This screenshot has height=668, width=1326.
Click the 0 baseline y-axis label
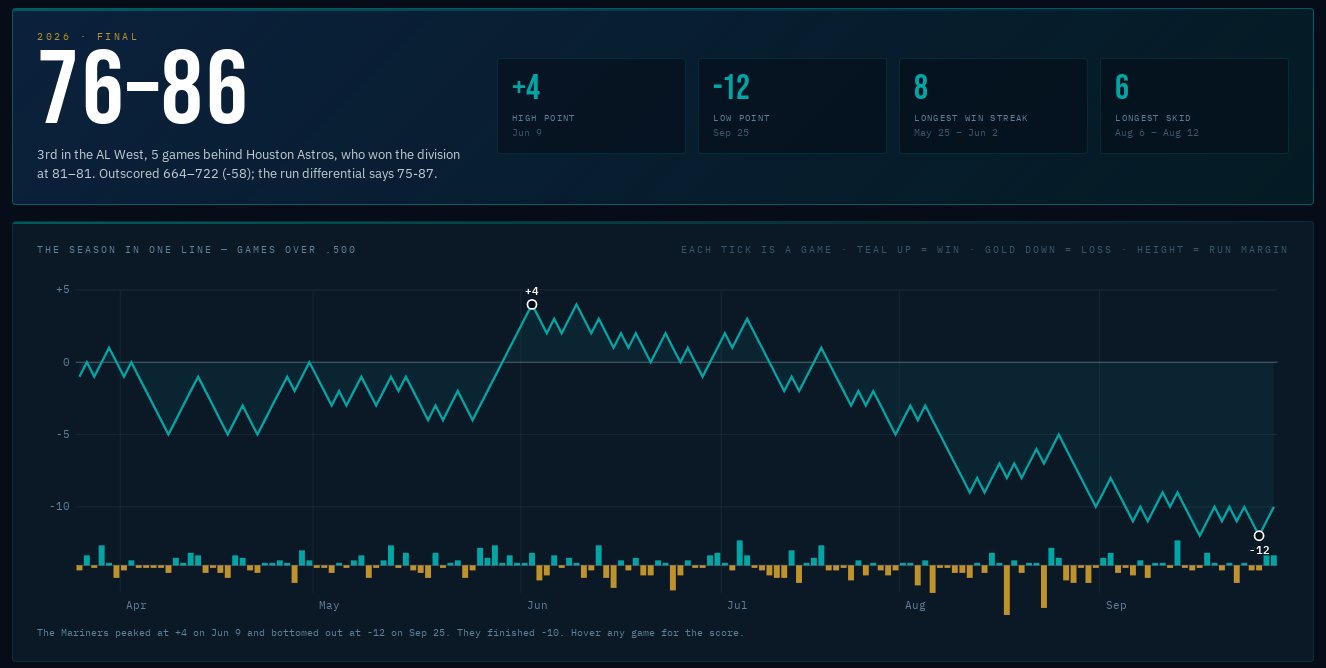[67, 362]
